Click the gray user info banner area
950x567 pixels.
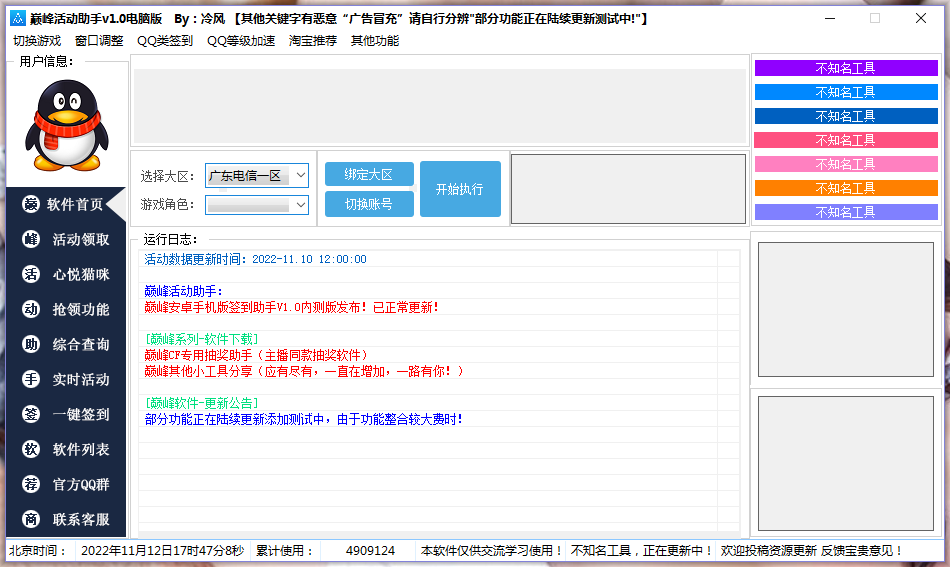point(440,106)
